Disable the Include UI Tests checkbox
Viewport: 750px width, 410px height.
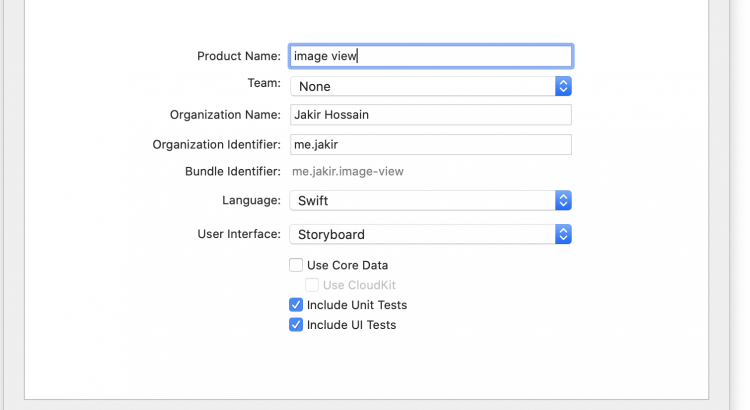pyautogui.click(x=296, y=325)
